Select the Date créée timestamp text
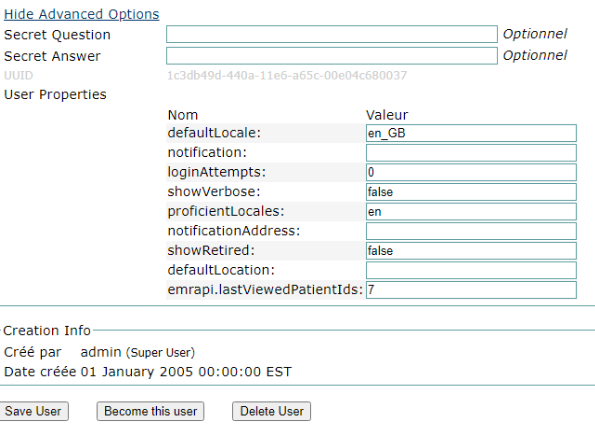Screen dimensions: 595x426 click(x=186, y=372)
